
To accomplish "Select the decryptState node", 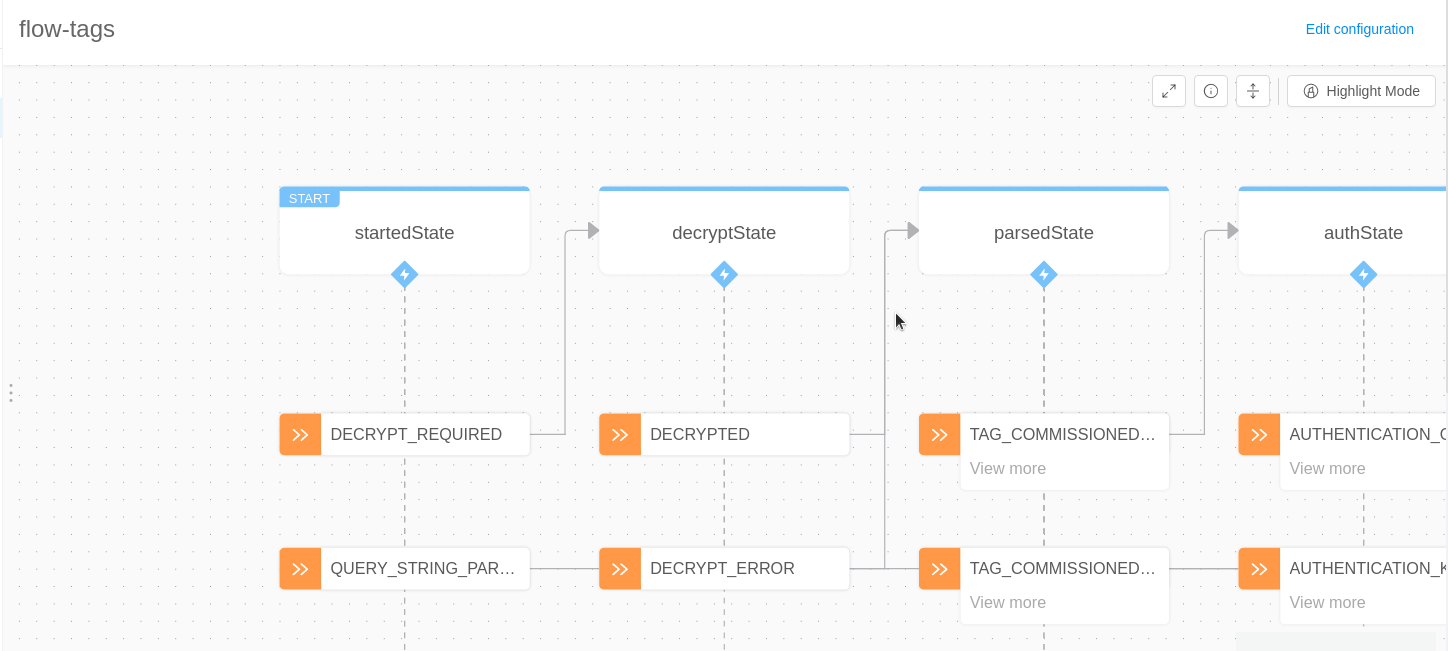I will pos(724,233).
